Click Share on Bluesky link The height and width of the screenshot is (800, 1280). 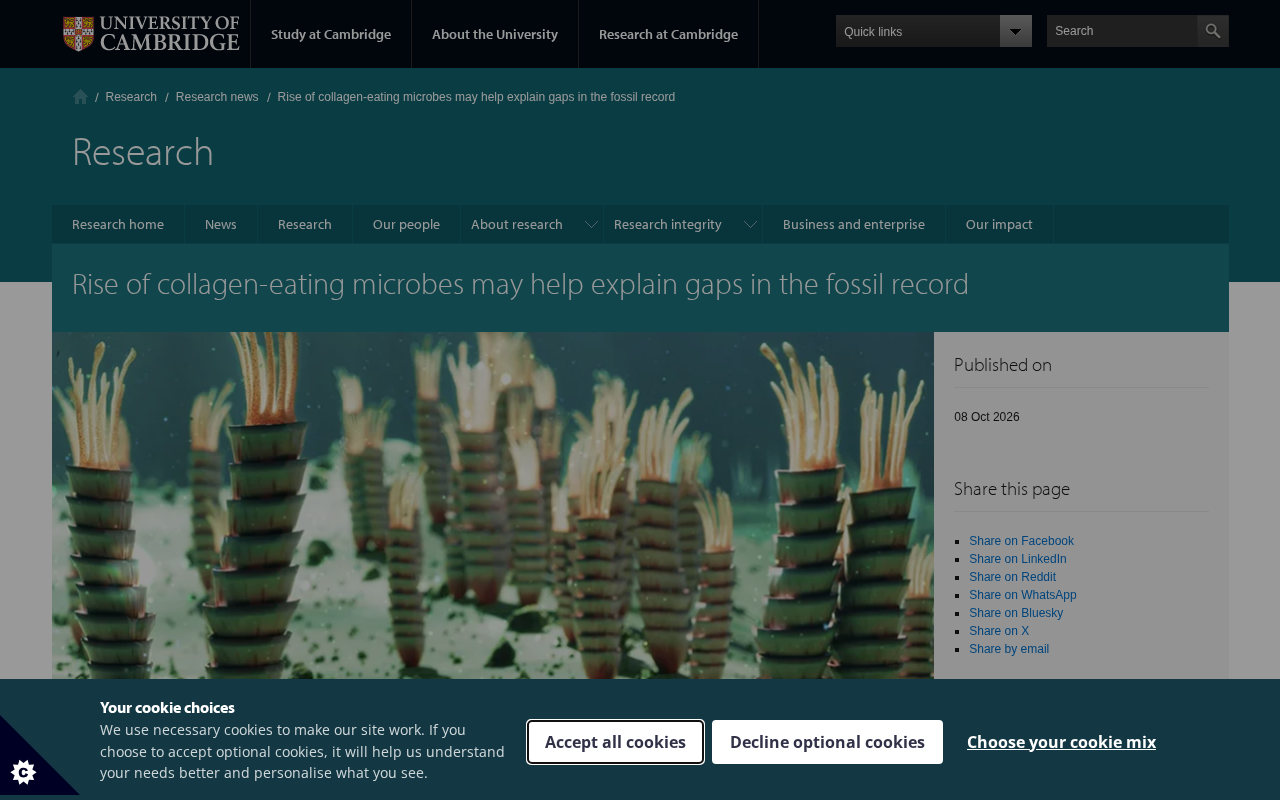pyautogui.click(x=1016, y=613)
